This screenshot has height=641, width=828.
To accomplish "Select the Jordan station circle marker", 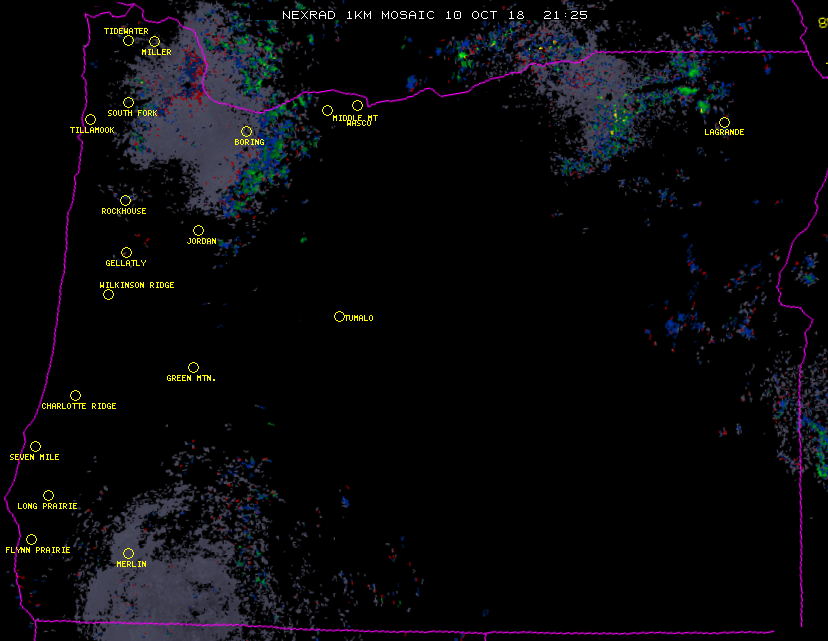I will point(198,231).
